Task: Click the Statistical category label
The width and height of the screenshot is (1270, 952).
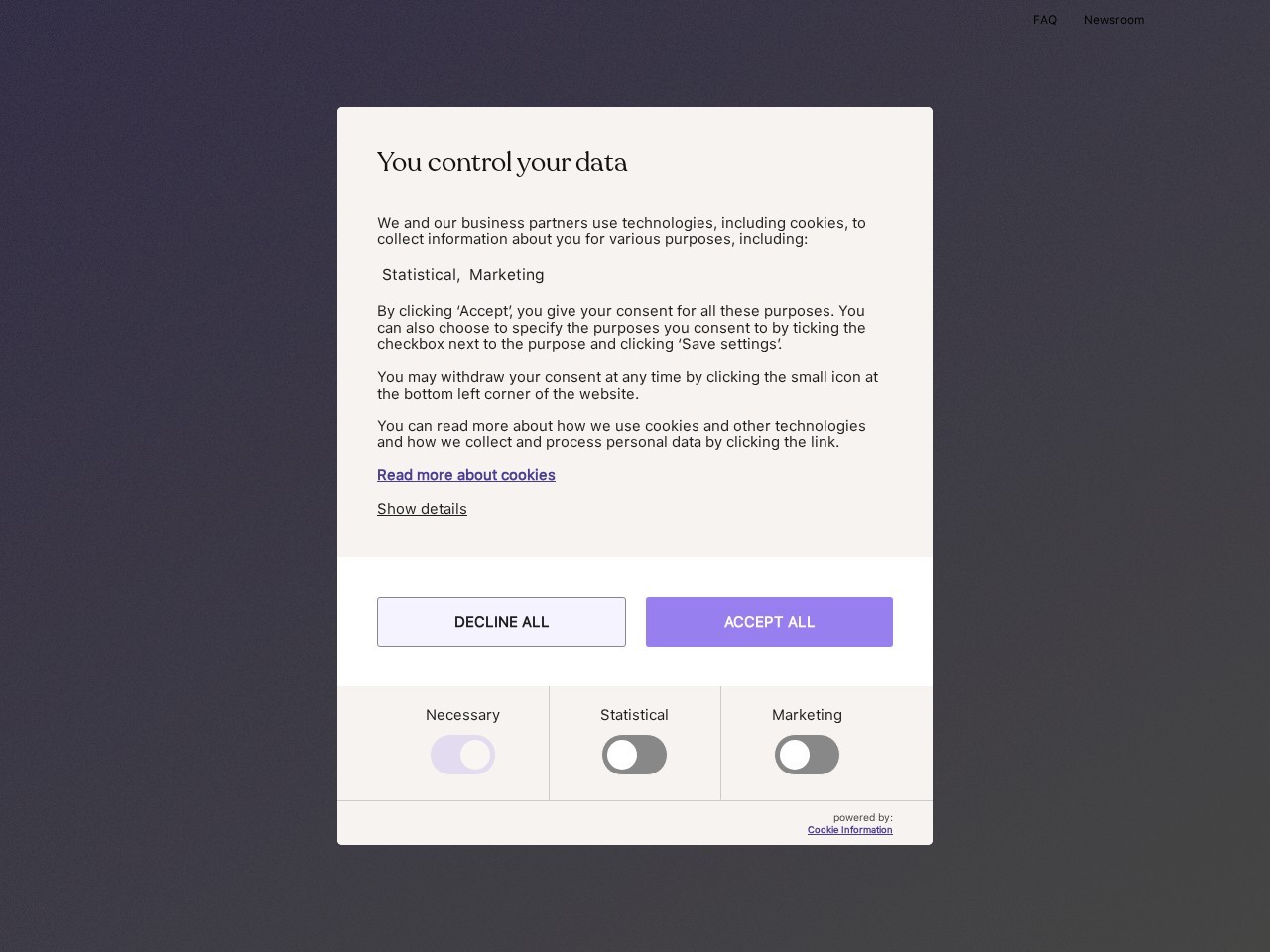Action: [634, 715]
